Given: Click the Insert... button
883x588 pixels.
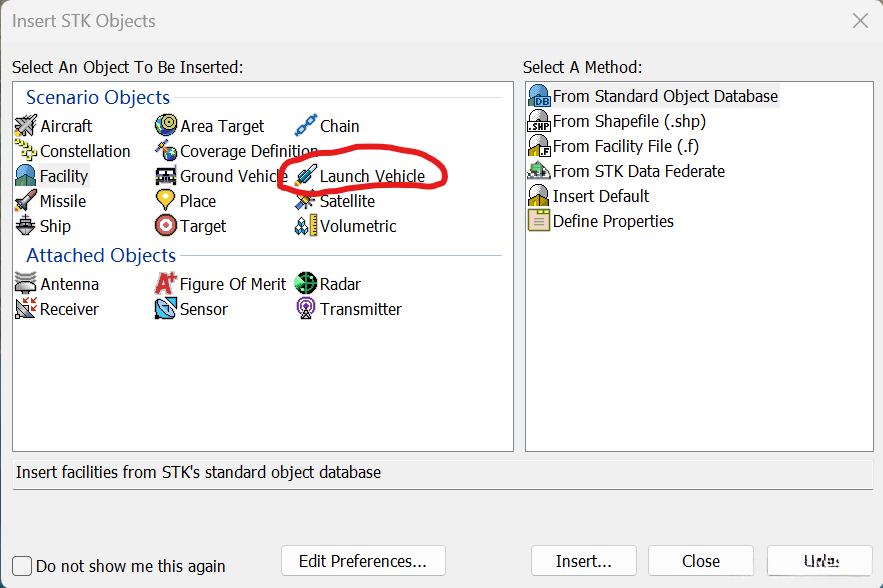Looking at the screenshot, I should click(x=583, y=561).
